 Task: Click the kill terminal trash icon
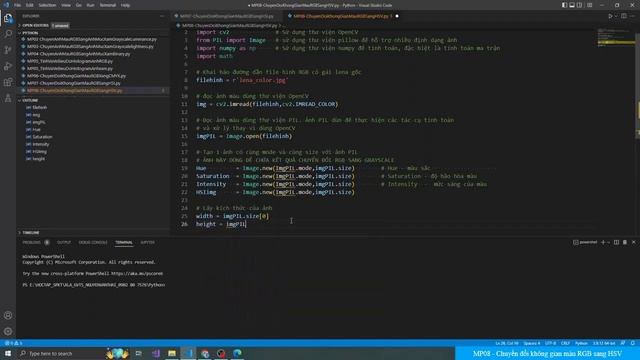click(624, 242)
